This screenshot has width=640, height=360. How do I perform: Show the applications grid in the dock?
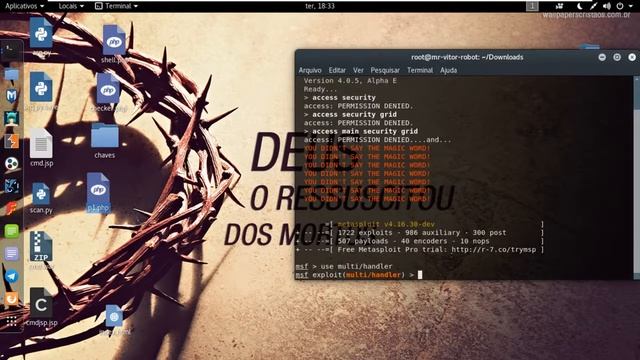[x=11, y=321]
